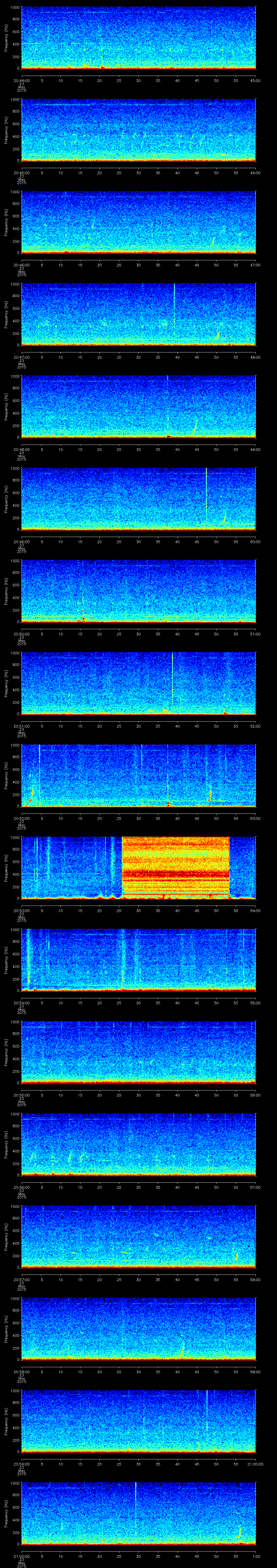
Task: Click the 21:00:00 label ending the 20:59:00 axis
Action: tap(255, 1464)
